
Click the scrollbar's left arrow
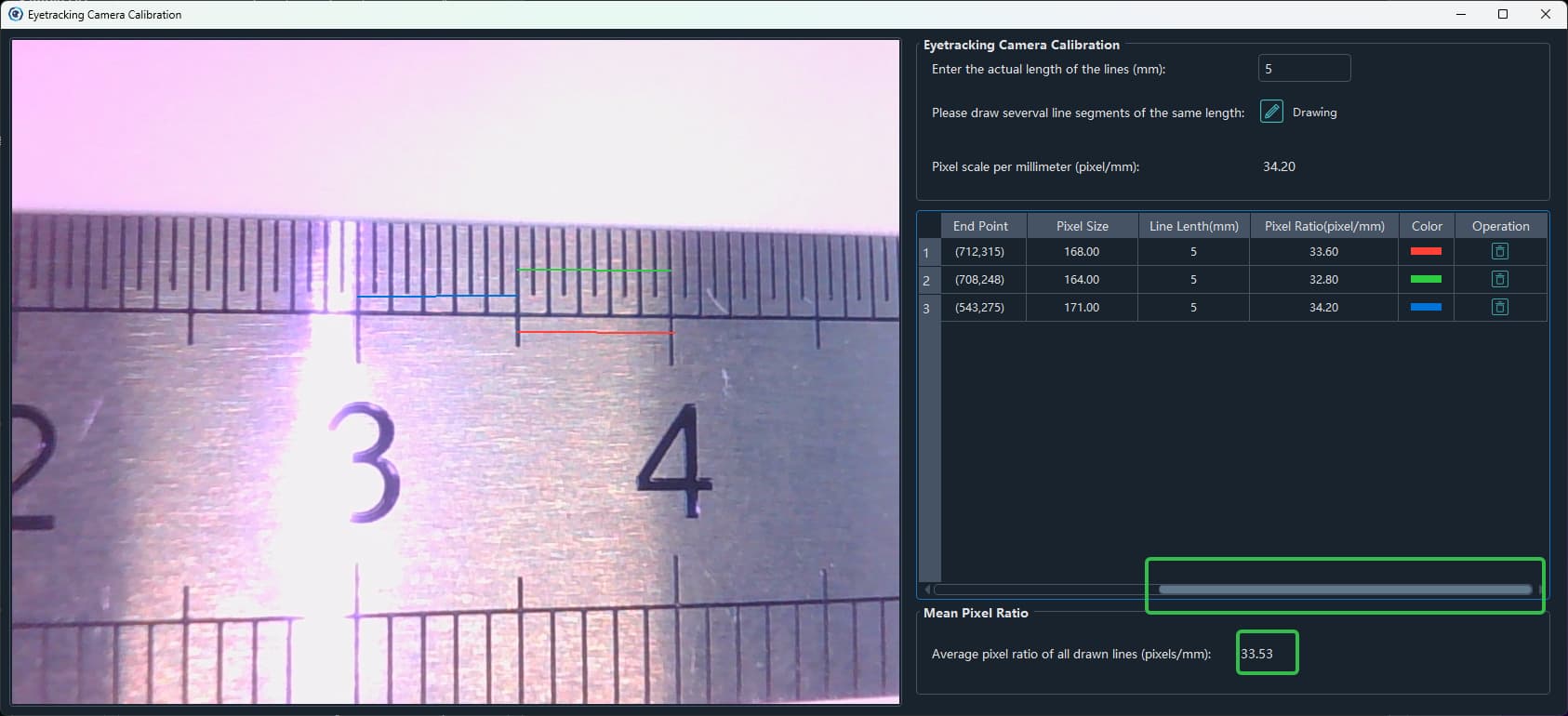927,590
